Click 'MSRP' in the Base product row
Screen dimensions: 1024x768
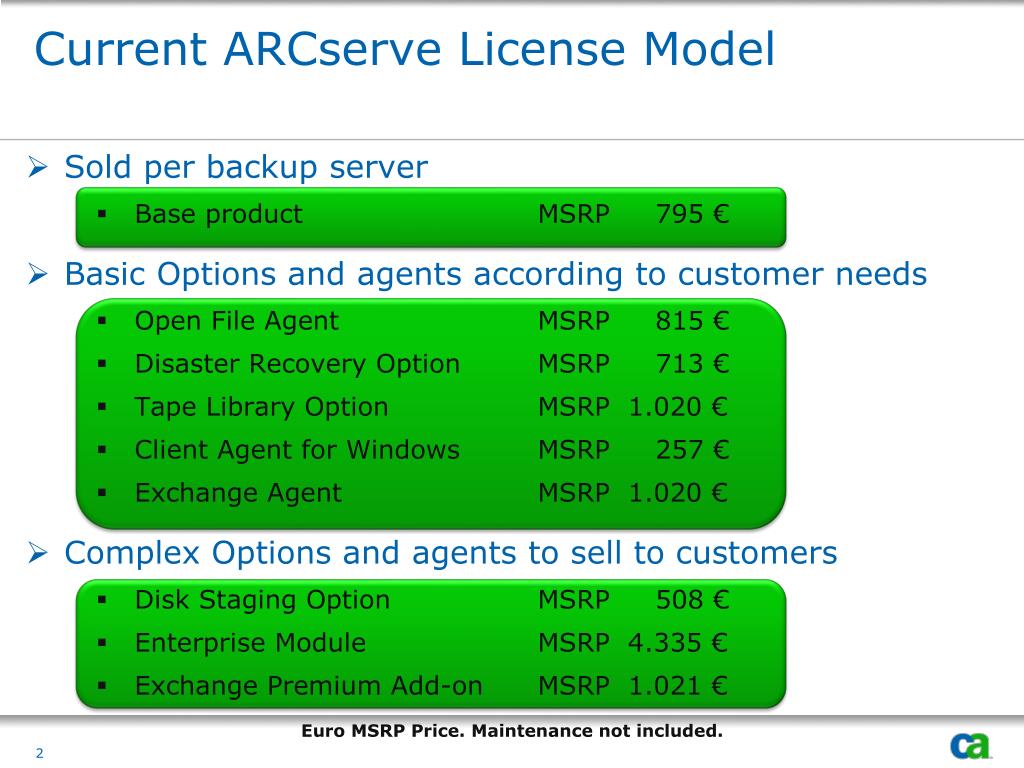pos(574,214)
